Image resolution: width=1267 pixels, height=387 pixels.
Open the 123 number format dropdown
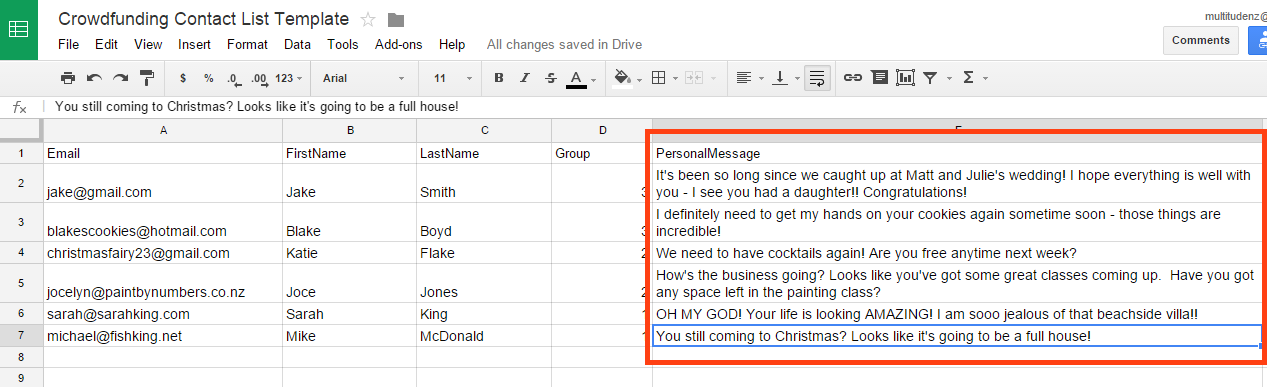point(288,77)
